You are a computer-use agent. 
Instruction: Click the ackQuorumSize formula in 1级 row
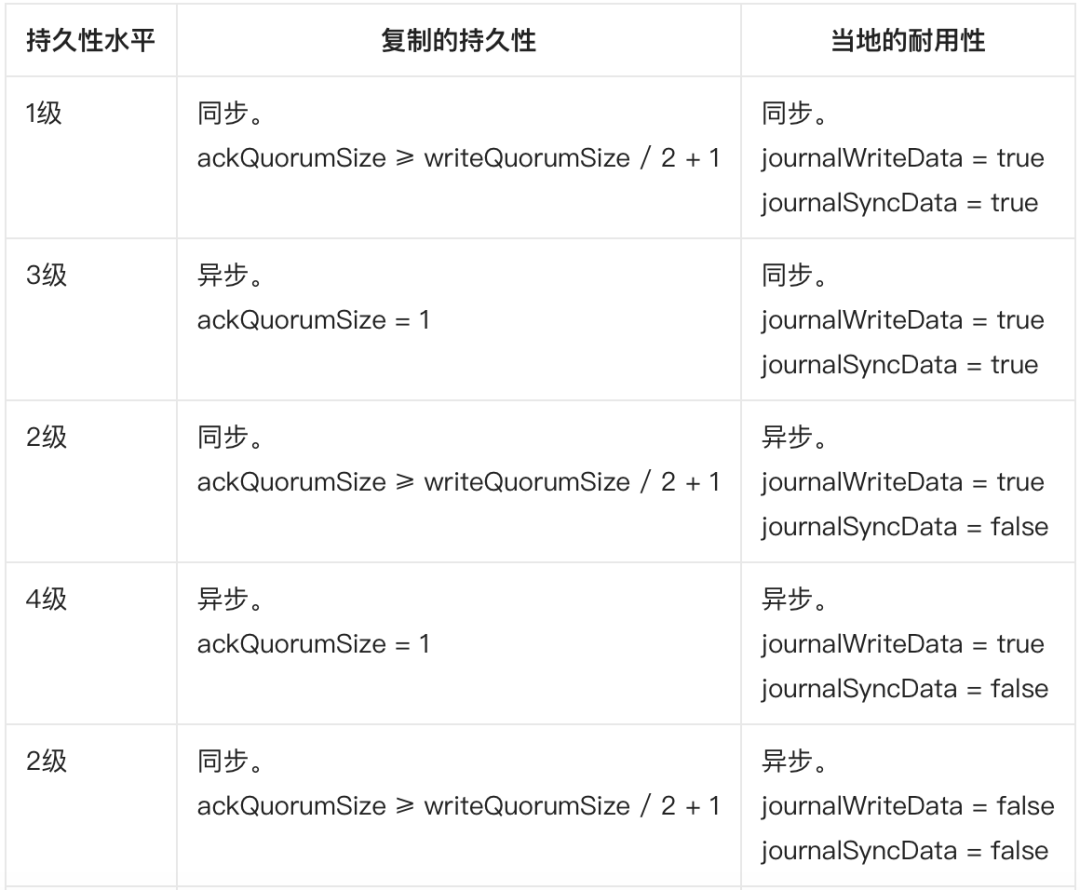[x=458, y=158]
